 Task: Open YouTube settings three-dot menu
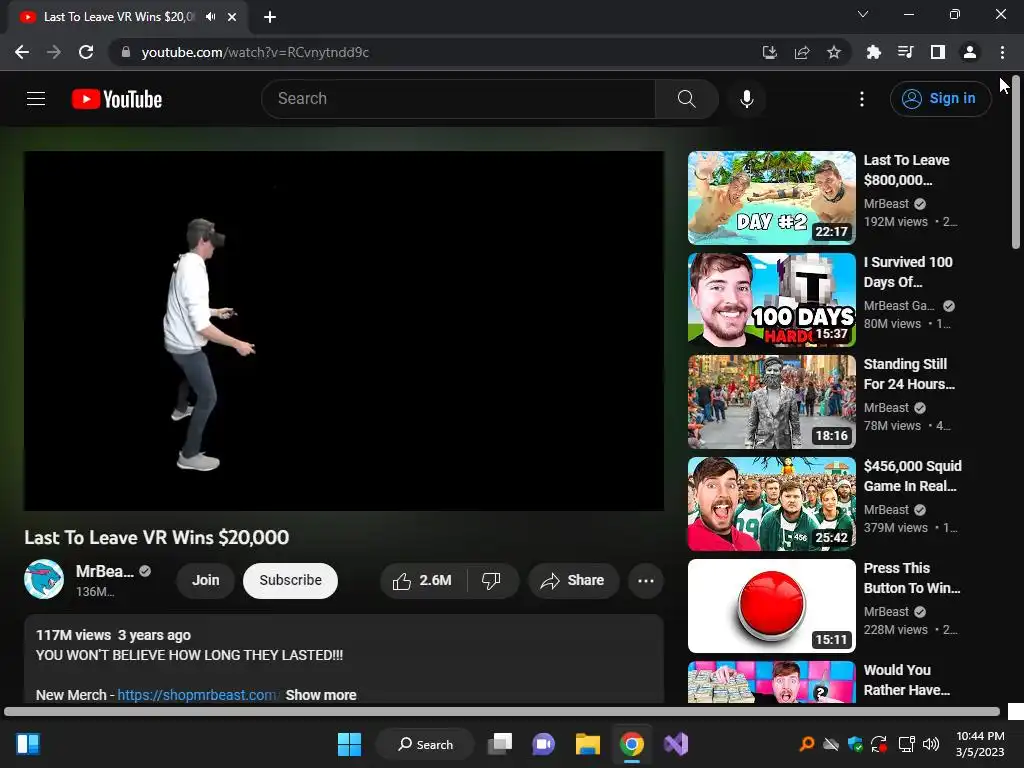coord(862,99)
